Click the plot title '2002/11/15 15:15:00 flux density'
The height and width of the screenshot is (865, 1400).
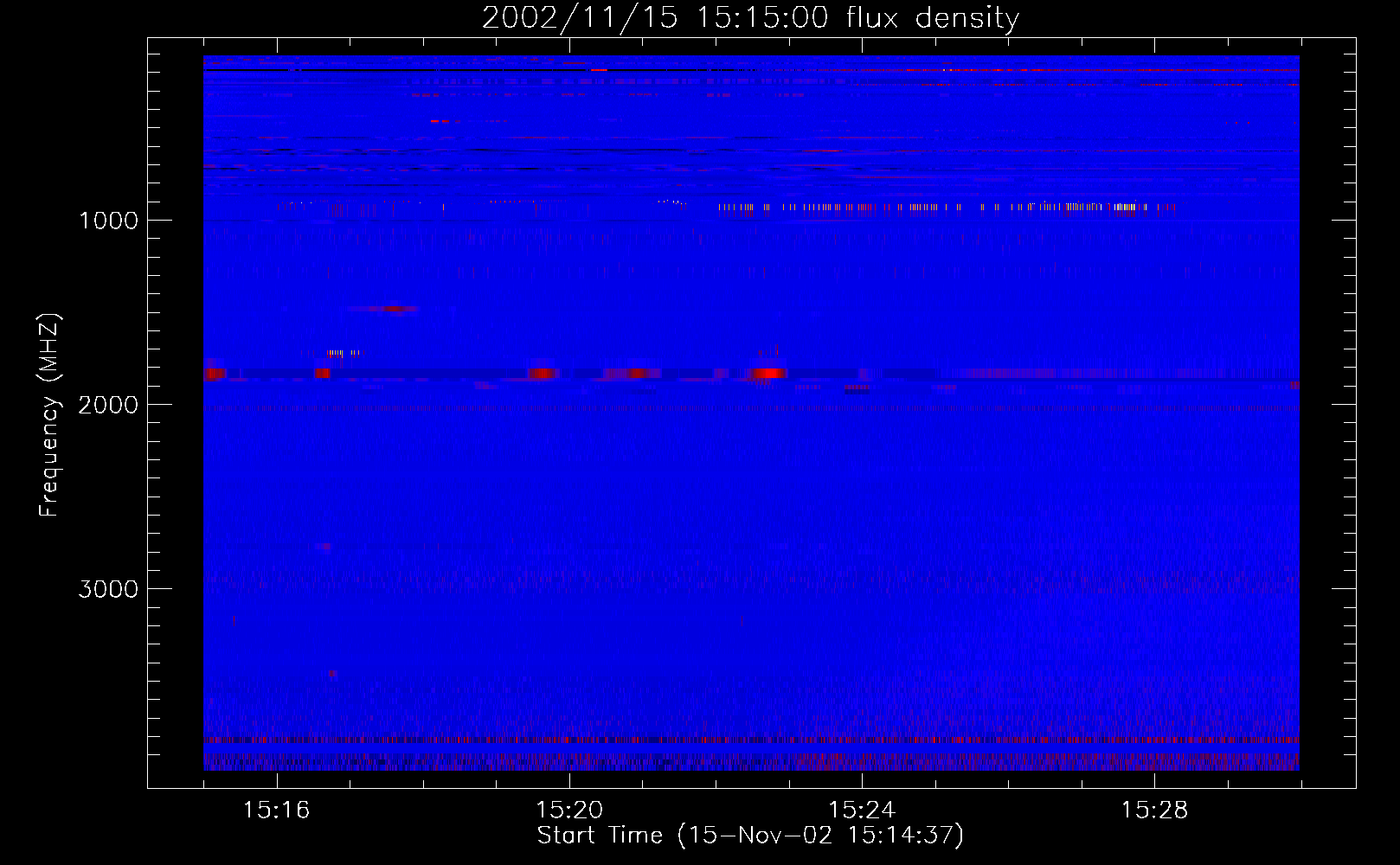750,18
